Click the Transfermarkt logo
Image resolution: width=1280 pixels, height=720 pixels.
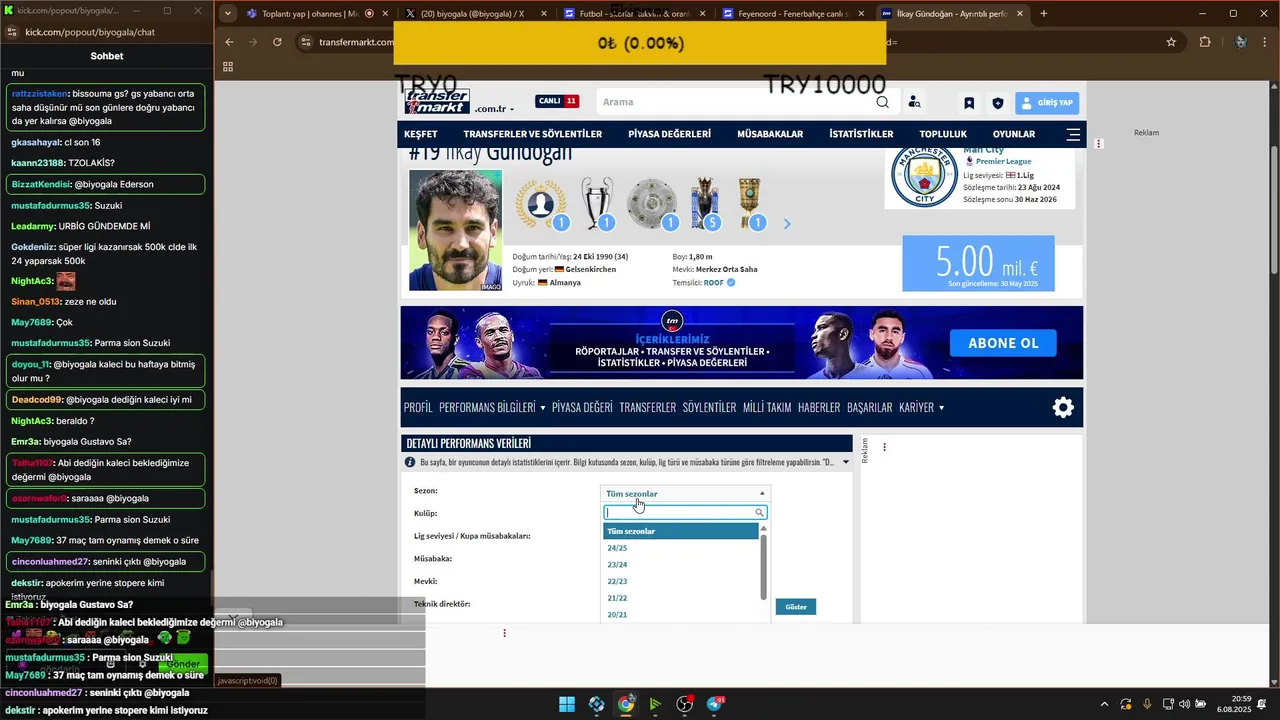tap(437, 101)
